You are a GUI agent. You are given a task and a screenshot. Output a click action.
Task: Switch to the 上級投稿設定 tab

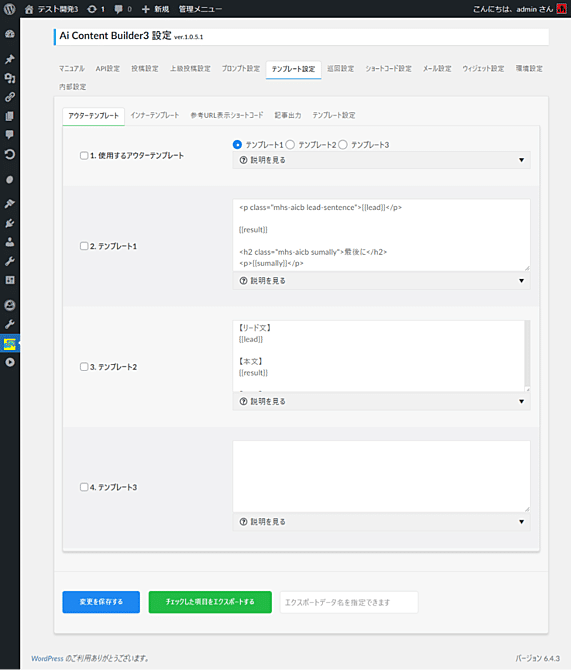pos(190,68)
